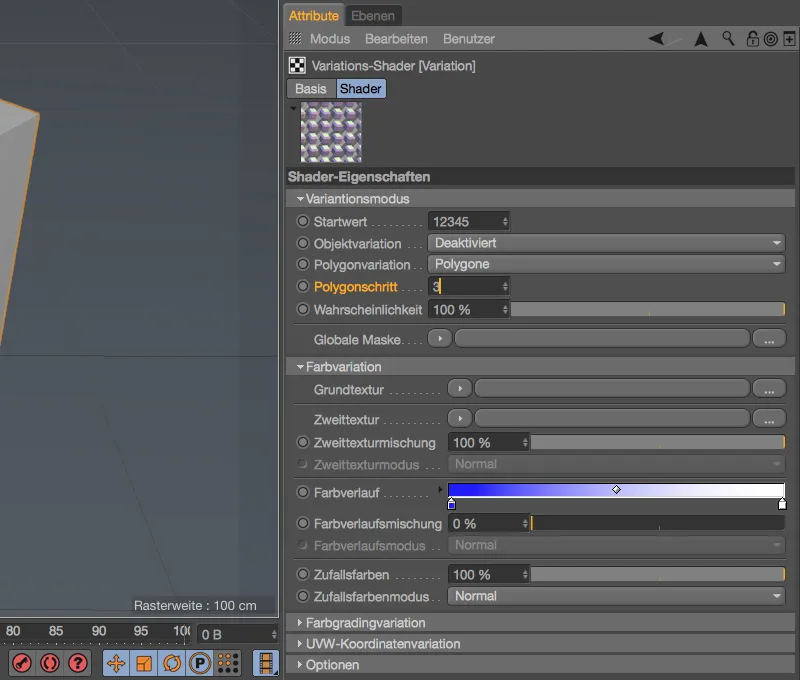
Task: Click the Zweittextur ellipsis button
Action: [769, 419]
